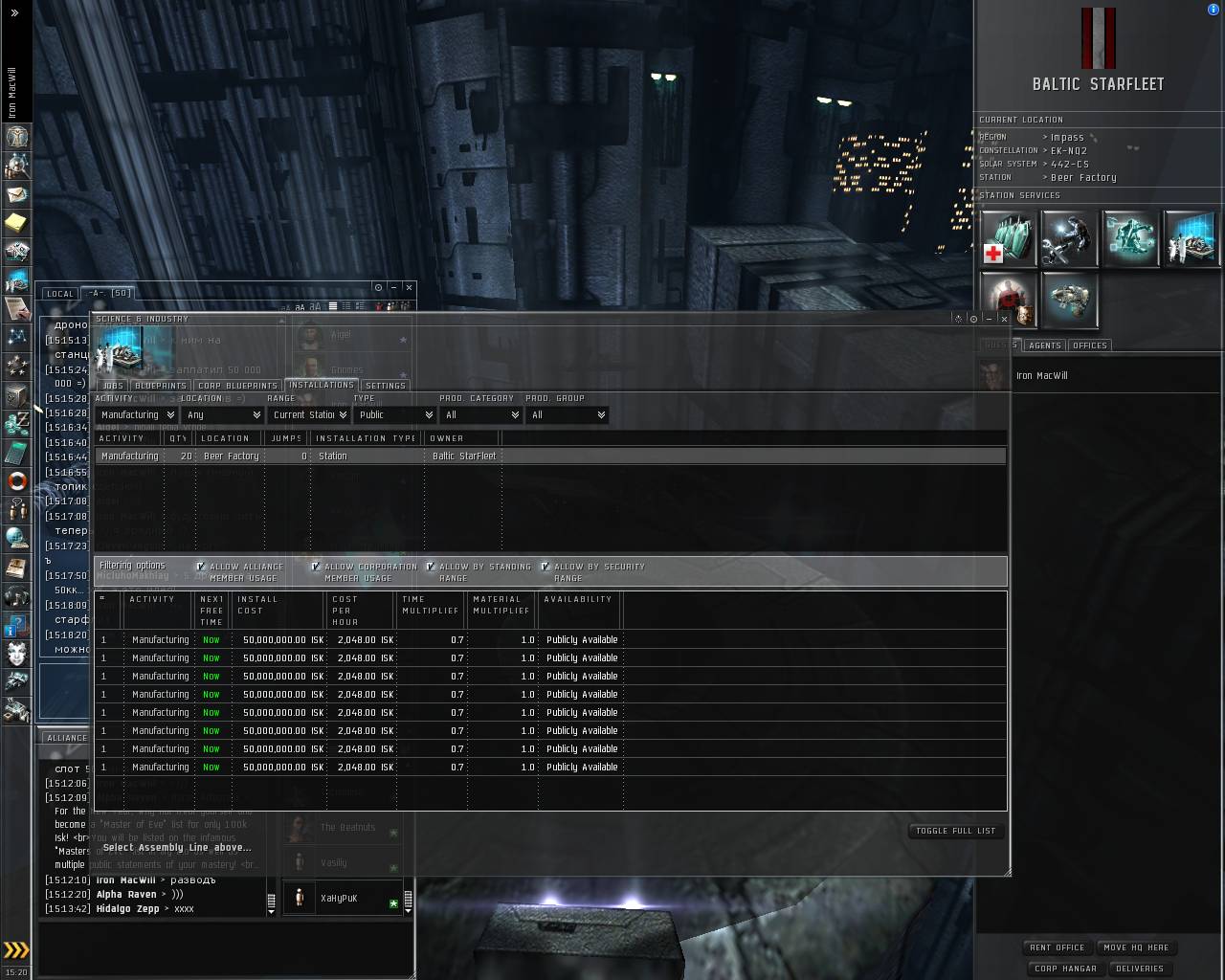Image resolution: width=1225 pixels, height=980 pixels.
Task: Click the Science & Industry sidebar icon
Action: (x=16, y=280)
